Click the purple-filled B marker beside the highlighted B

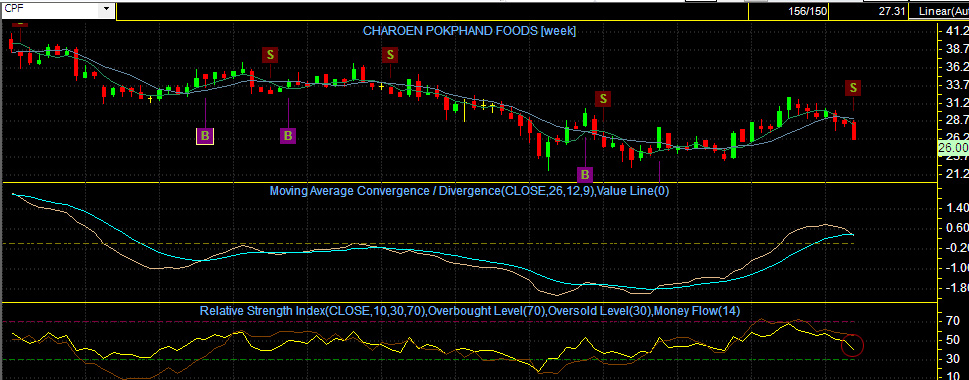click(x=287, y=136)
